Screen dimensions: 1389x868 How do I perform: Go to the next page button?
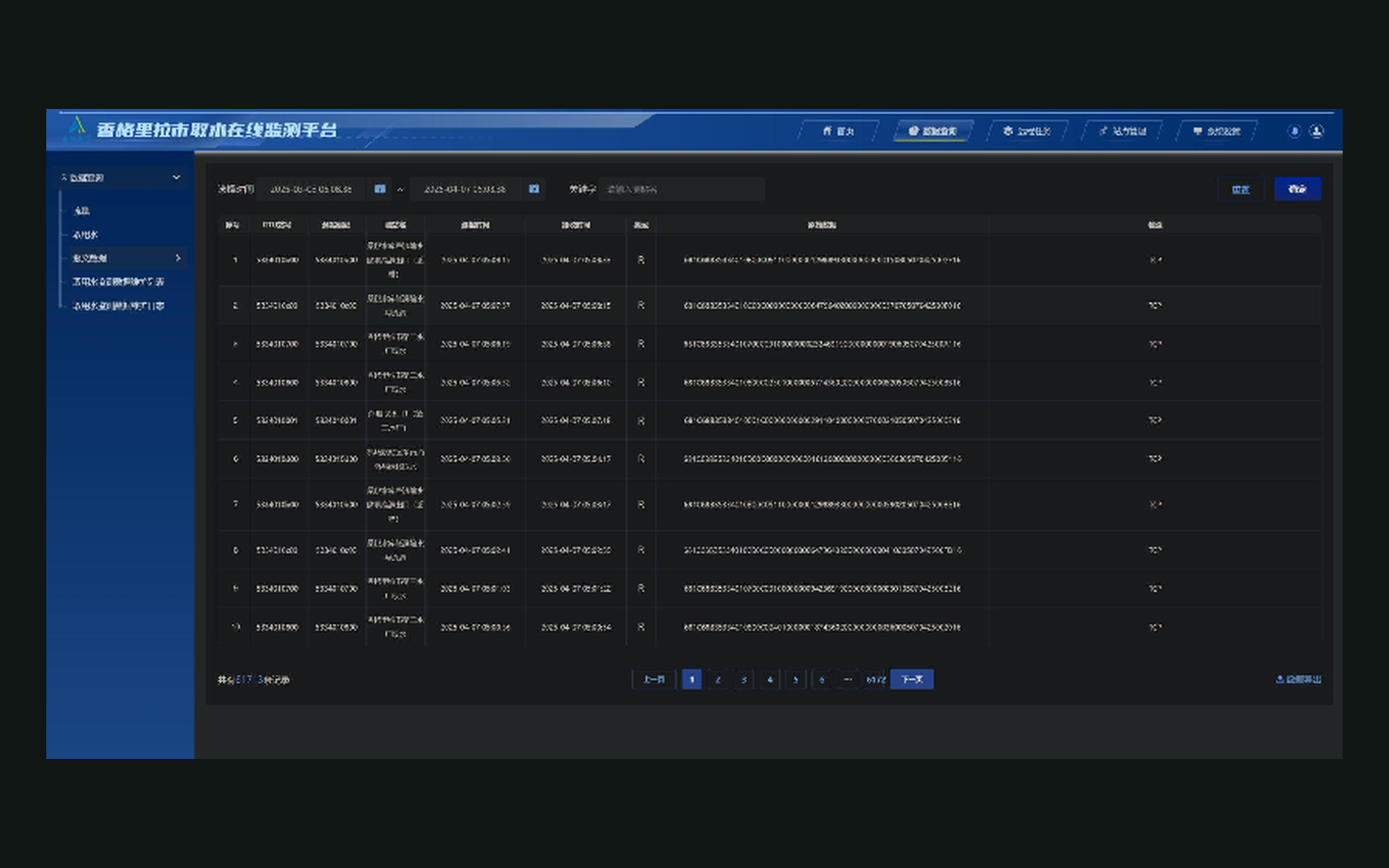click(x=912, y=680)
